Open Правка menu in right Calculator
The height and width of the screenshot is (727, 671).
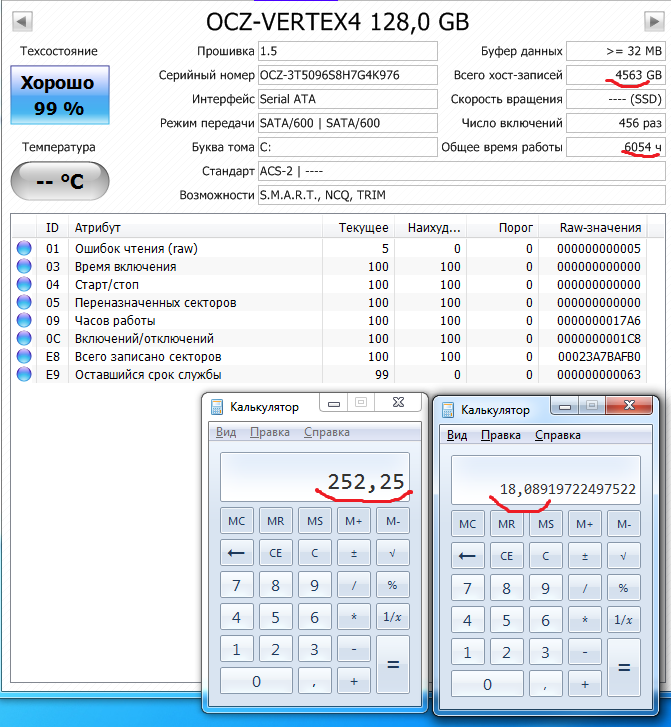pos(501,435)
